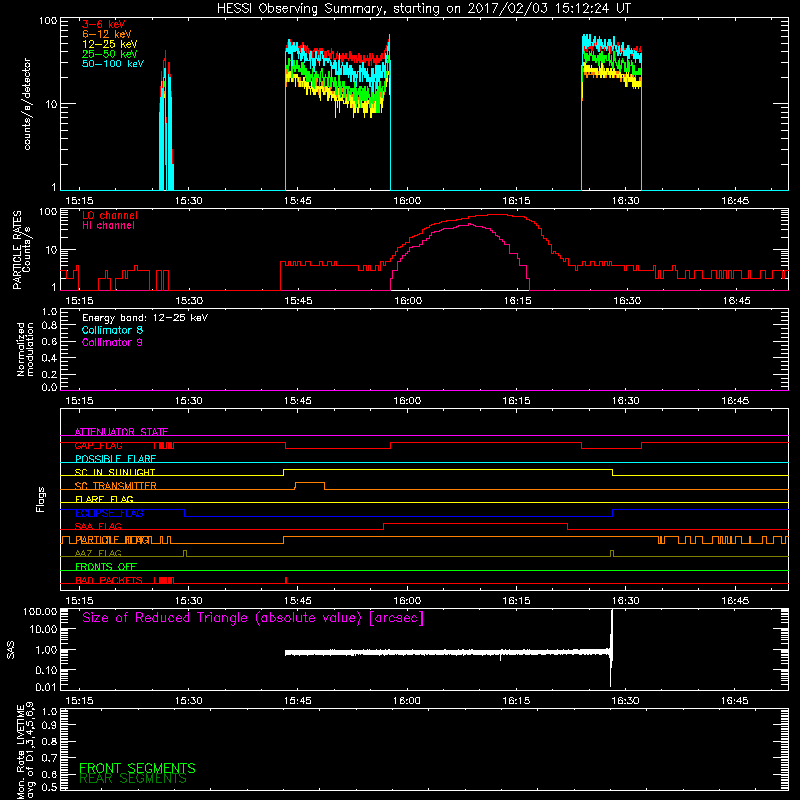The height and width of the screenshot is (800, 800).
Task: Click the "10.00" SAS axis value
Action: point(43,630)
